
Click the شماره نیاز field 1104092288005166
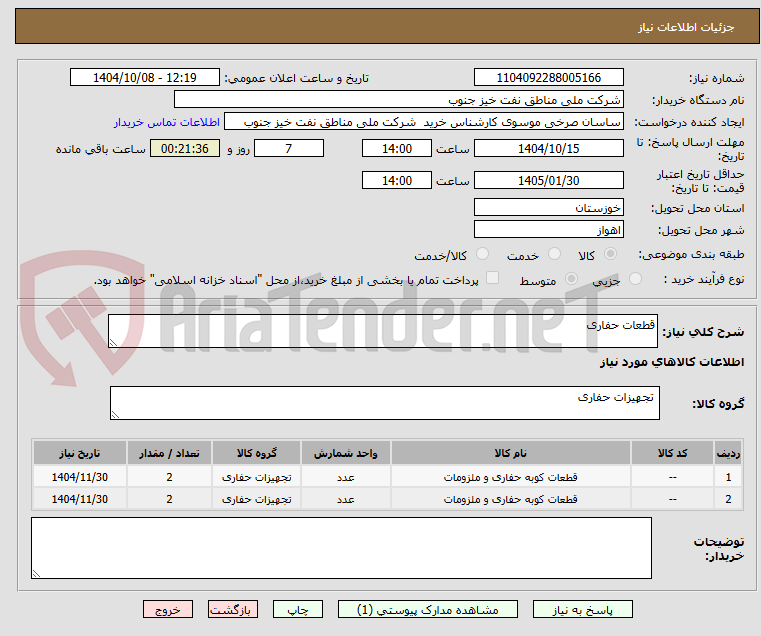pos(548,78)
